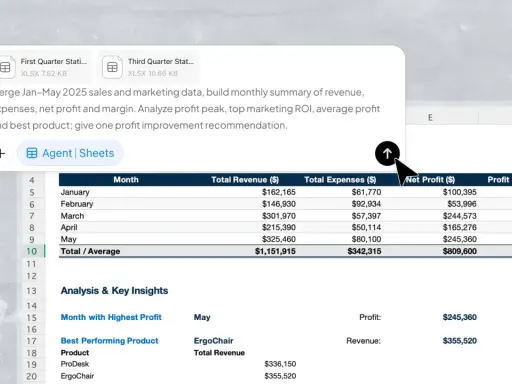The image size is (512, 384).
Task: Click the Month column header cell
Action: [x=126, y=180]
